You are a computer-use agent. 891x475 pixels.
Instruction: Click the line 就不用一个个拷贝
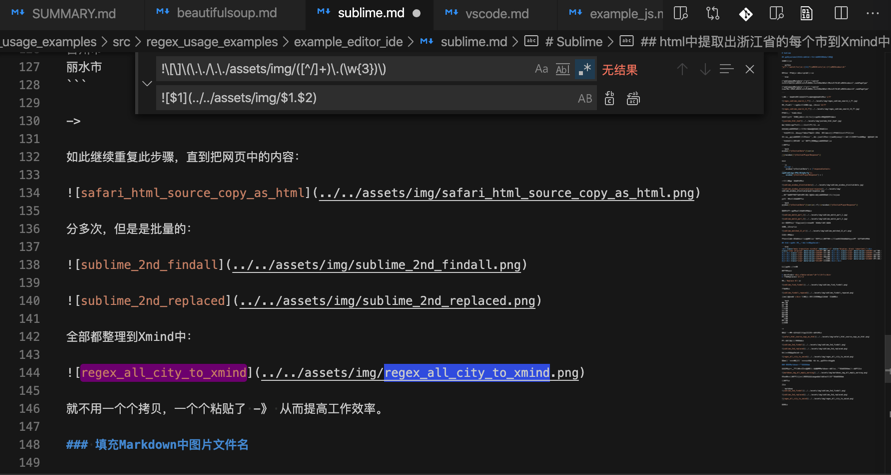tap(225, 409)
